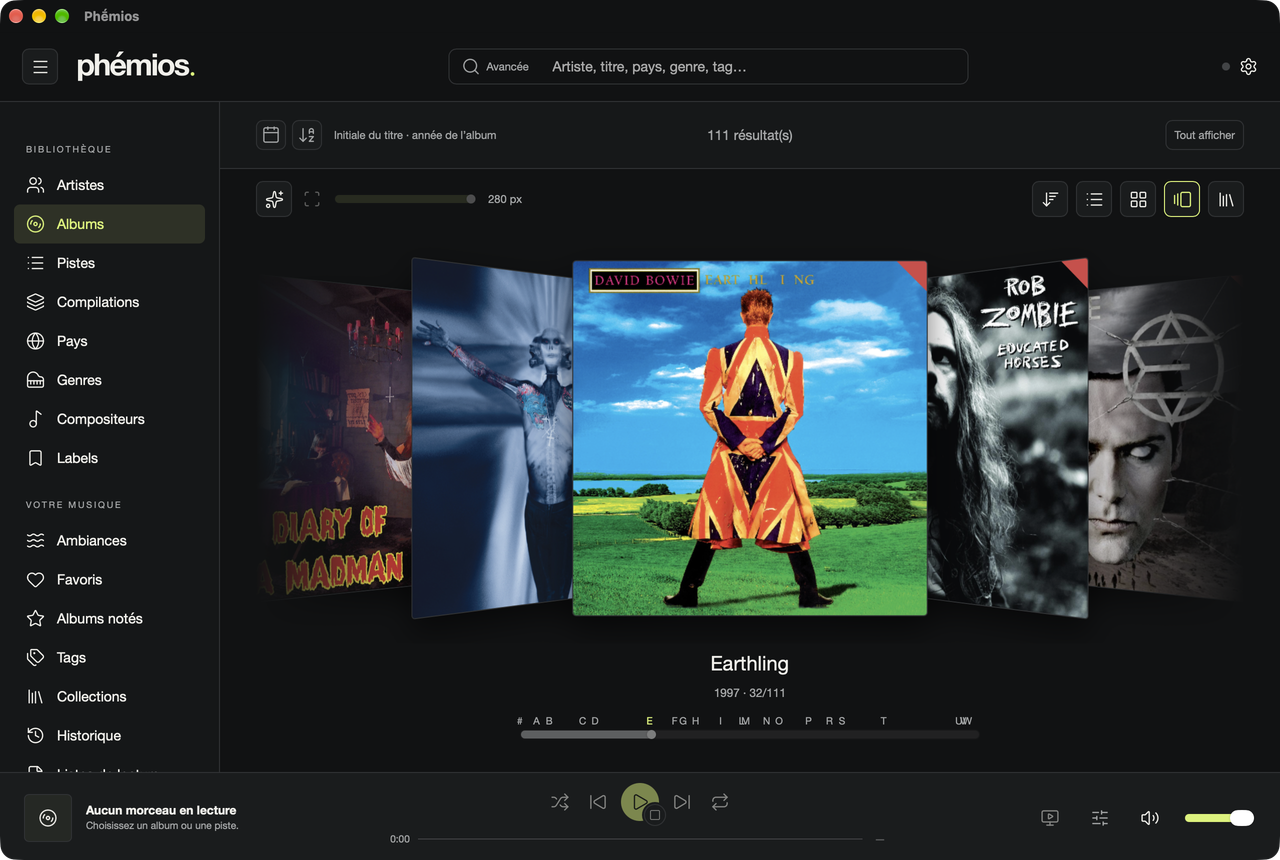Select the cover flow view
The image size is (1280, 860).
(x=1182, y=199)
